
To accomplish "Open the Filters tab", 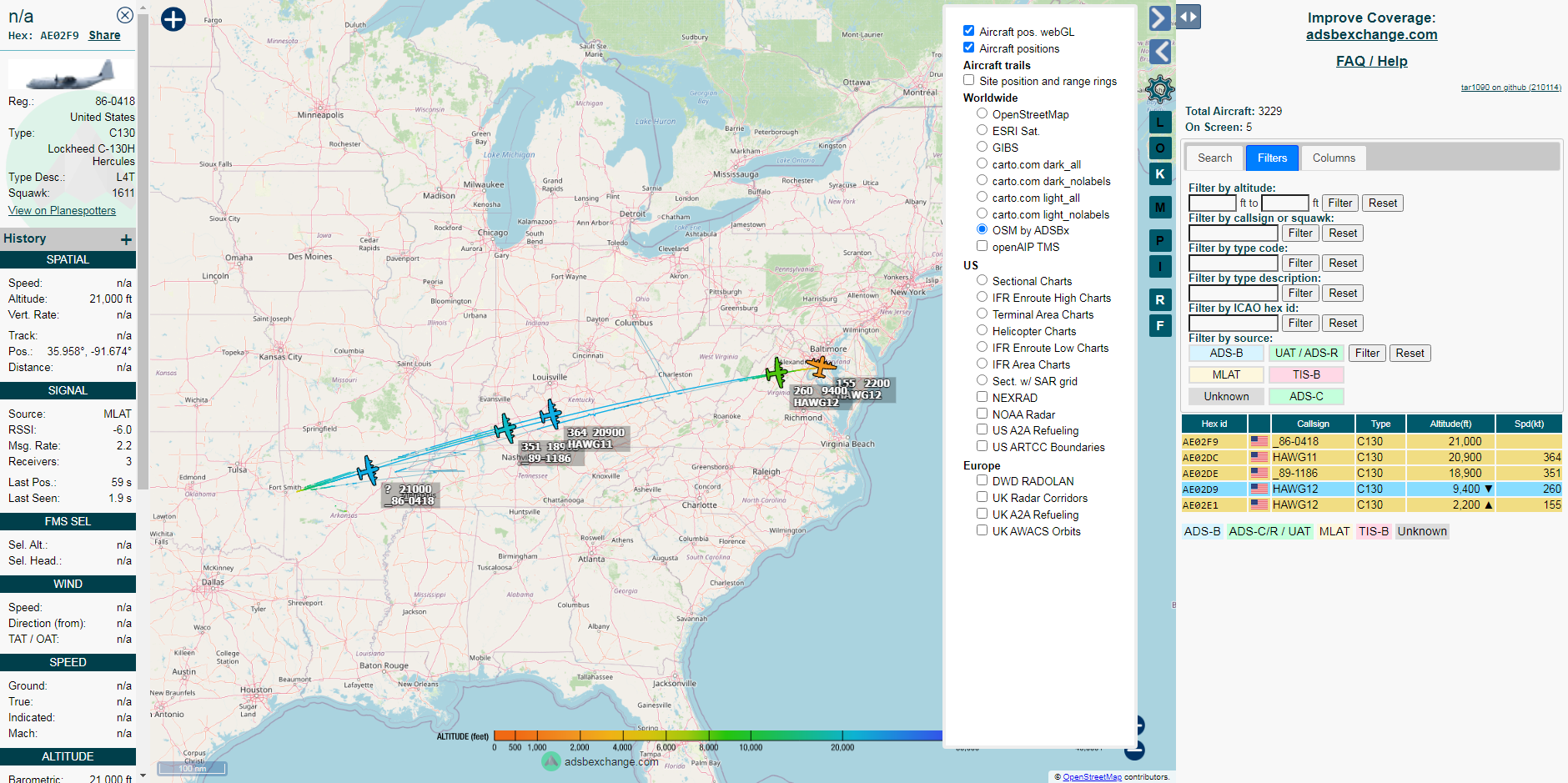I will pos(1272,158).
